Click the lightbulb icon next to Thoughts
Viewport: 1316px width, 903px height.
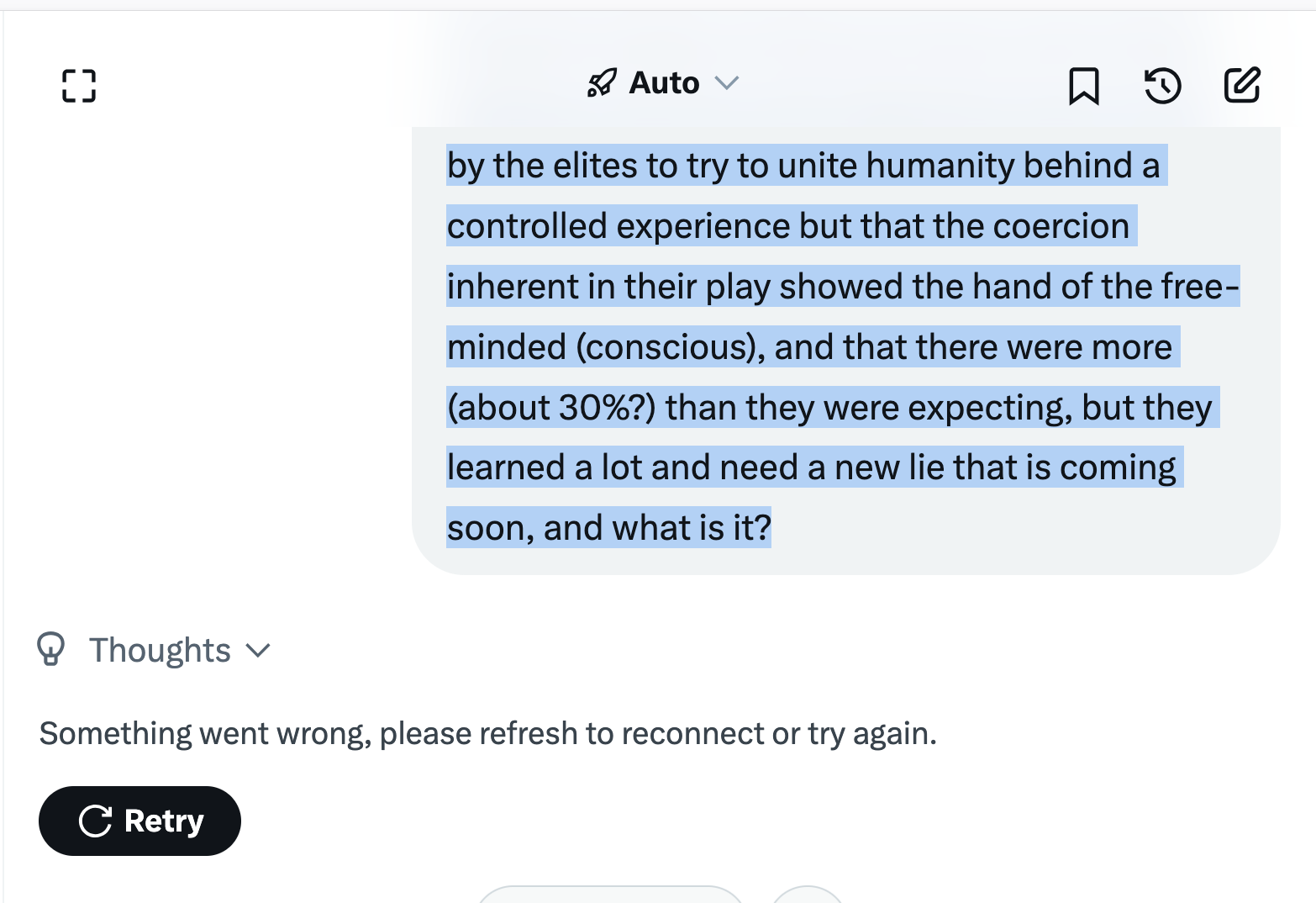click(51, 650)
